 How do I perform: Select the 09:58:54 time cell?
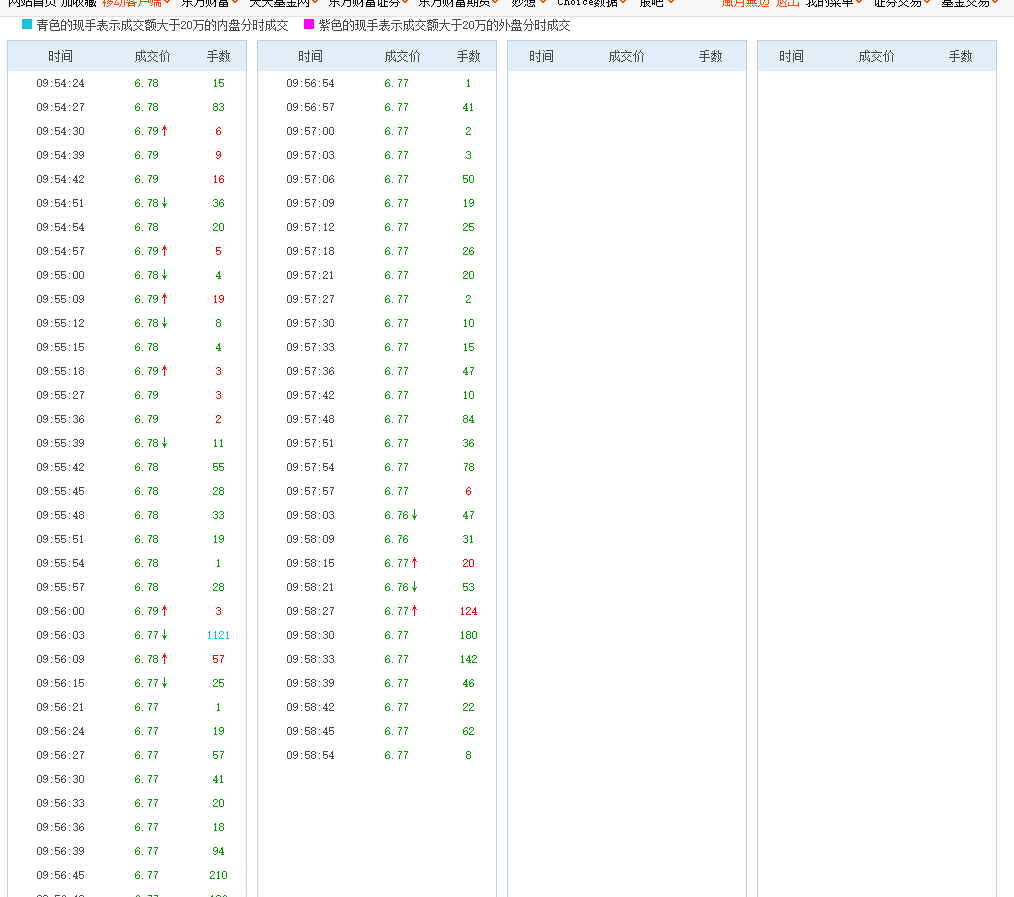click(x=310, y=755)
